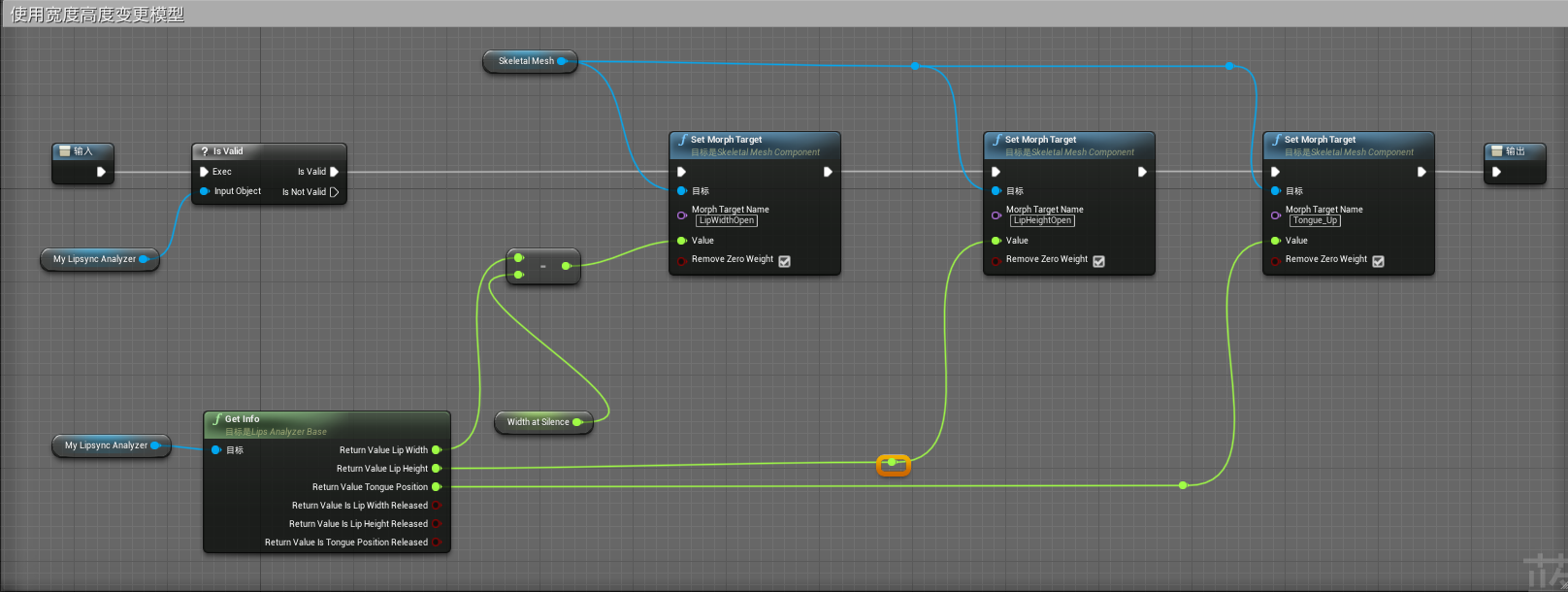Click the subtract node's output pin
This screenshot has width=1568, height=592.
coord(566,265)
